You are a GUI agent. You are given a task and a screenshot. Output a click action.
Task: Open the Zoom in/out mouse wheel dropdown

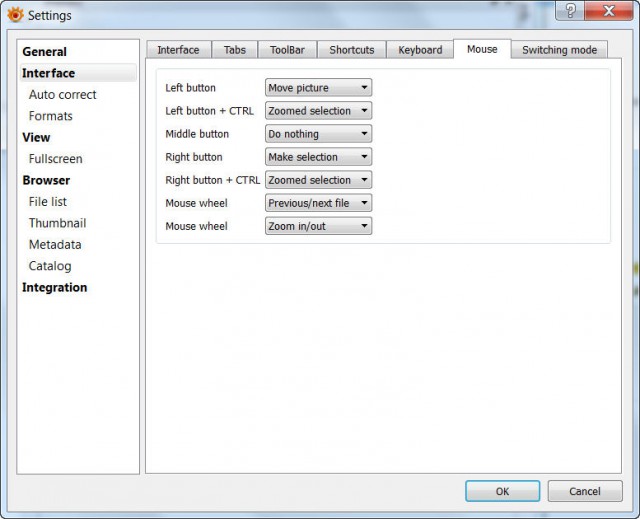318,226
